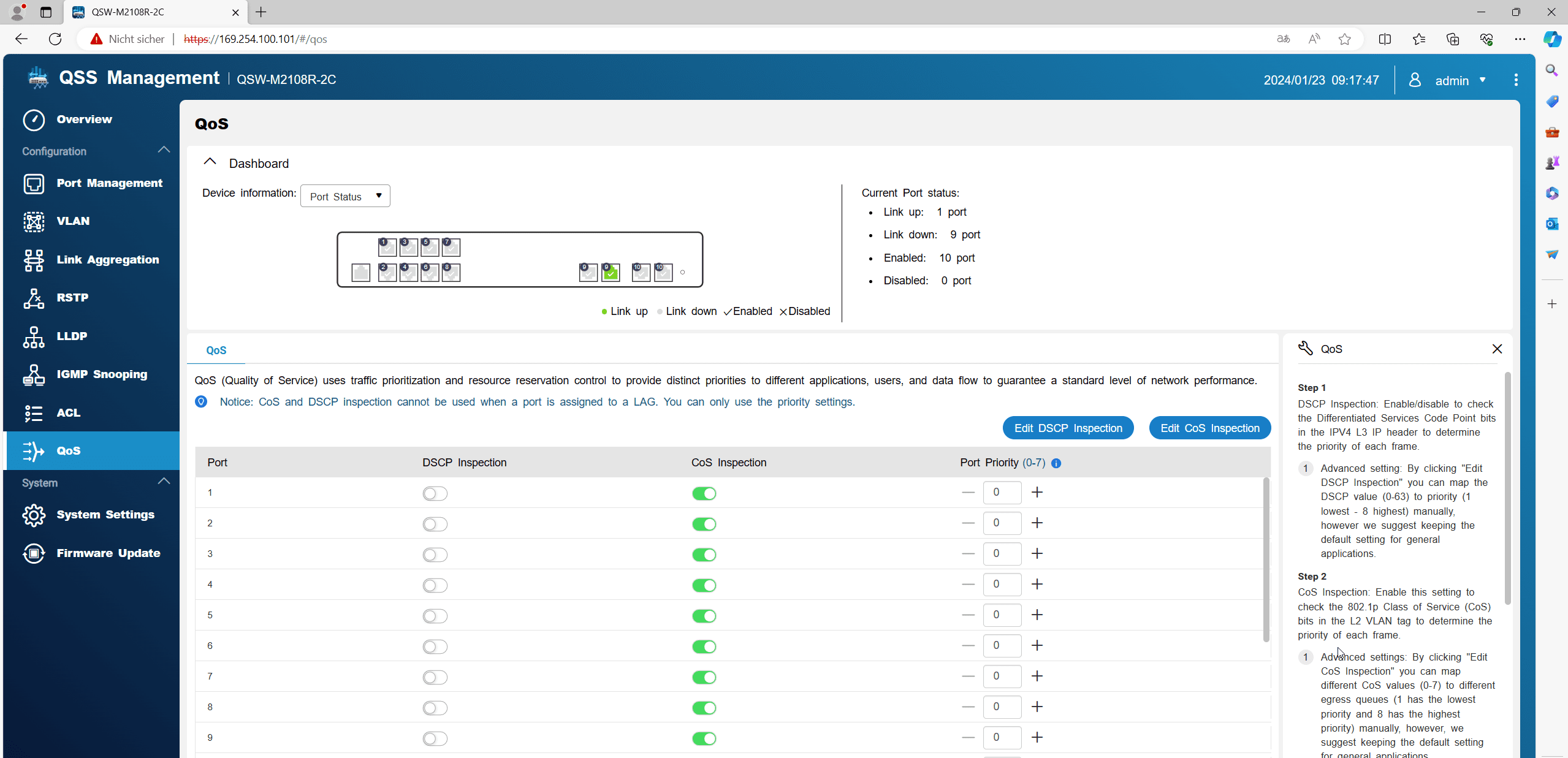Click green link-up port 9 icon
Viewport: 1568px width, 758px height.
pos(611,273)
